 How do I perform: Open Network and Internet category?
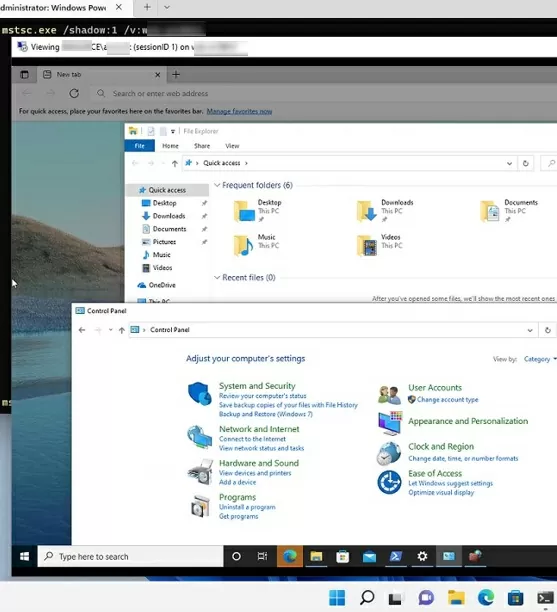[259, 429]
